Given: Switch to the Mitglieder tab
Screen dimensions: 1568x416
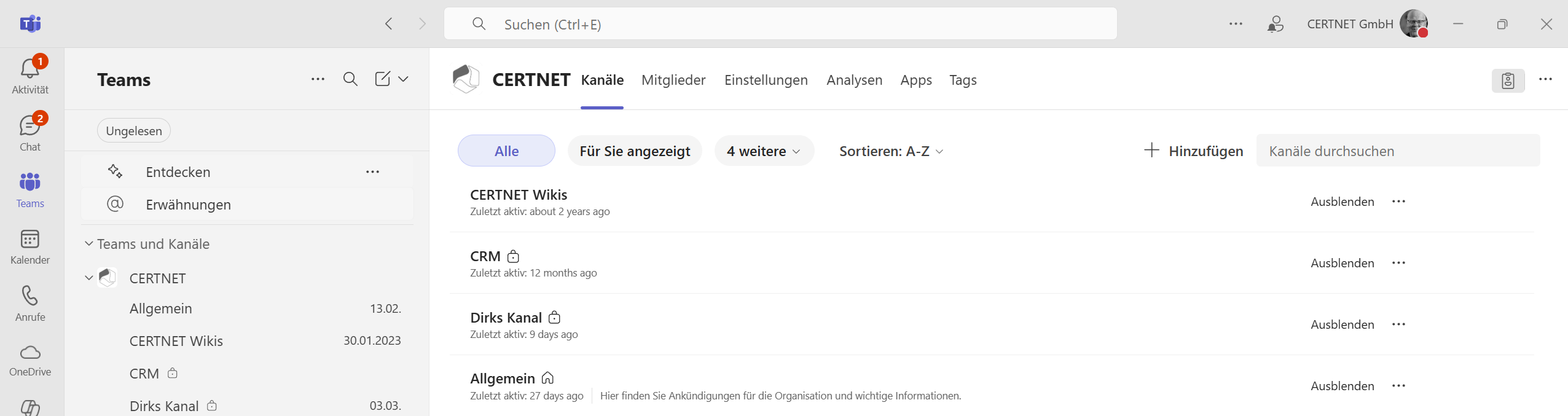Looking at the screenshot, I should click(673, 80).
